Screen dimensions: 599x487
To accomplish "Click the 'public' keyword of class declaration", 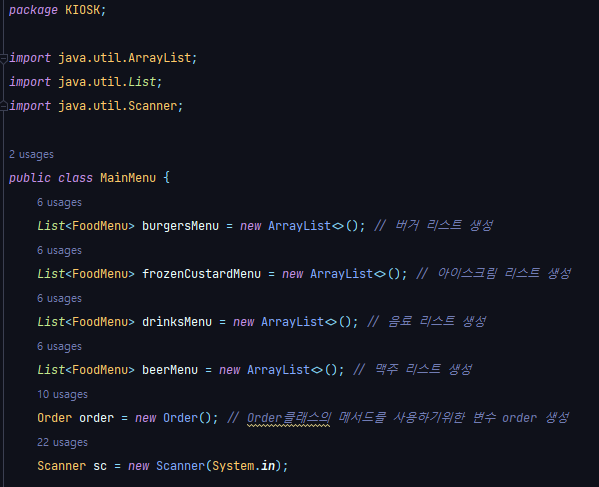I will [30, 178].
